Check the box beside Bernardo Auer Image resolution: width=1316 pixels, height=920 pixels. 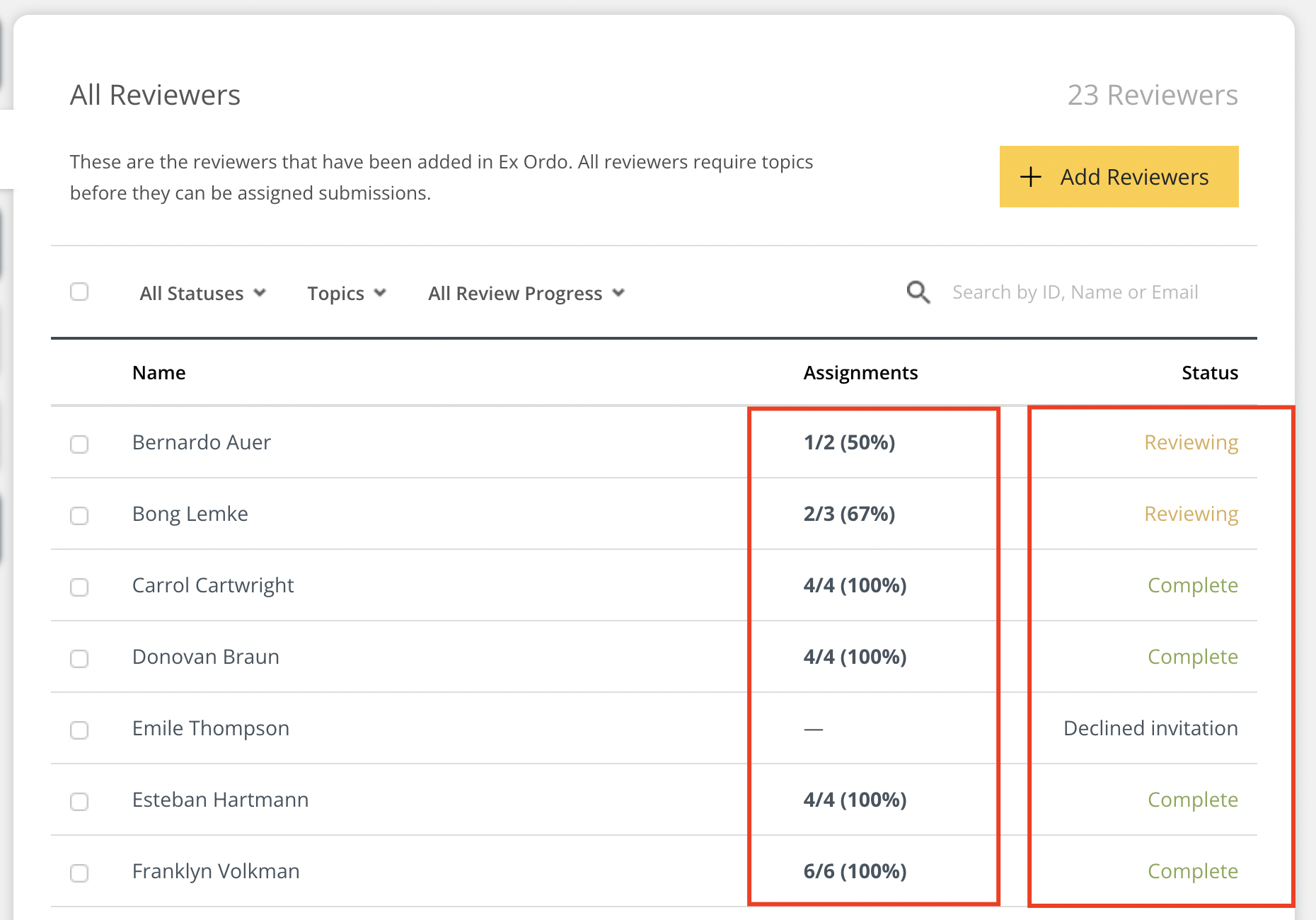pyautogui.click(x=79, y=444)
